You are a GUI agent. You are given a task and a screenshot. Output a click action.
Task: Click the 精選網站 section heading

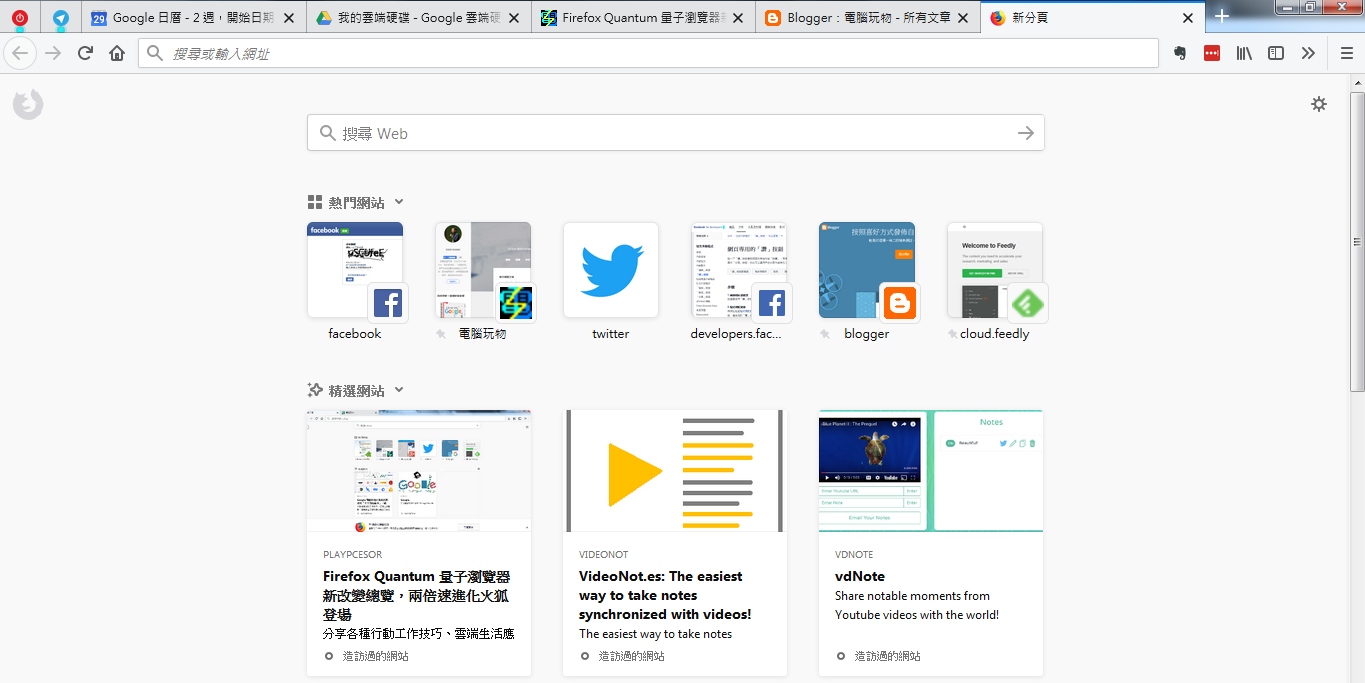356,390
